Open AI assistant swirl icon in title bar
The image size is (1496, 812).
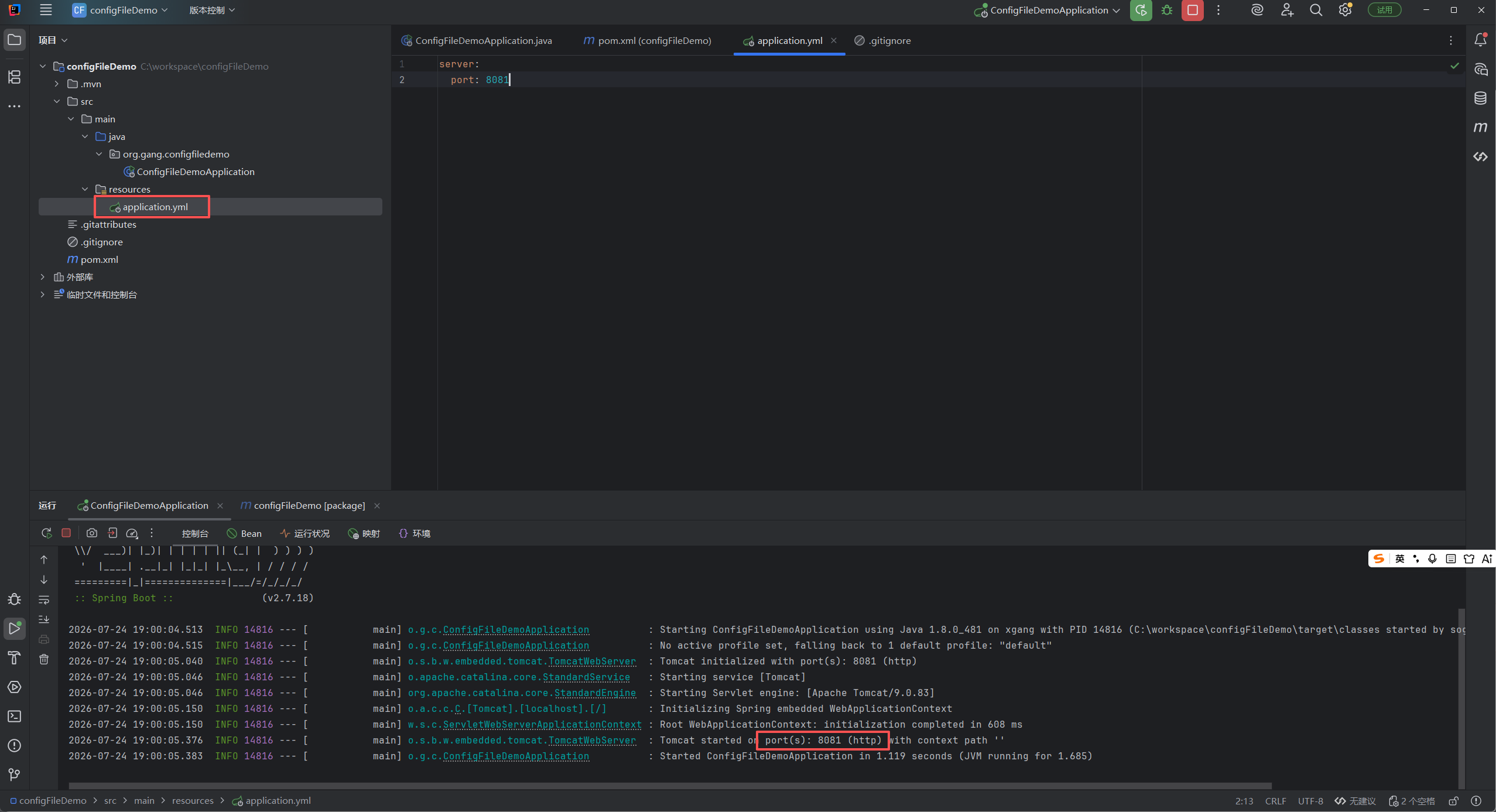tap(1257, 10)
